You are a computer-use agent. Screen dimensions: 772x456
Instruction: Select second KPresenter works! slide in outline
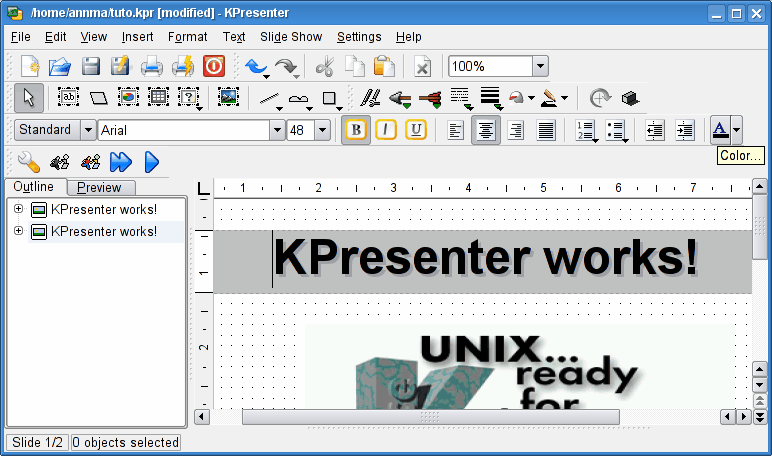(103, 231)
